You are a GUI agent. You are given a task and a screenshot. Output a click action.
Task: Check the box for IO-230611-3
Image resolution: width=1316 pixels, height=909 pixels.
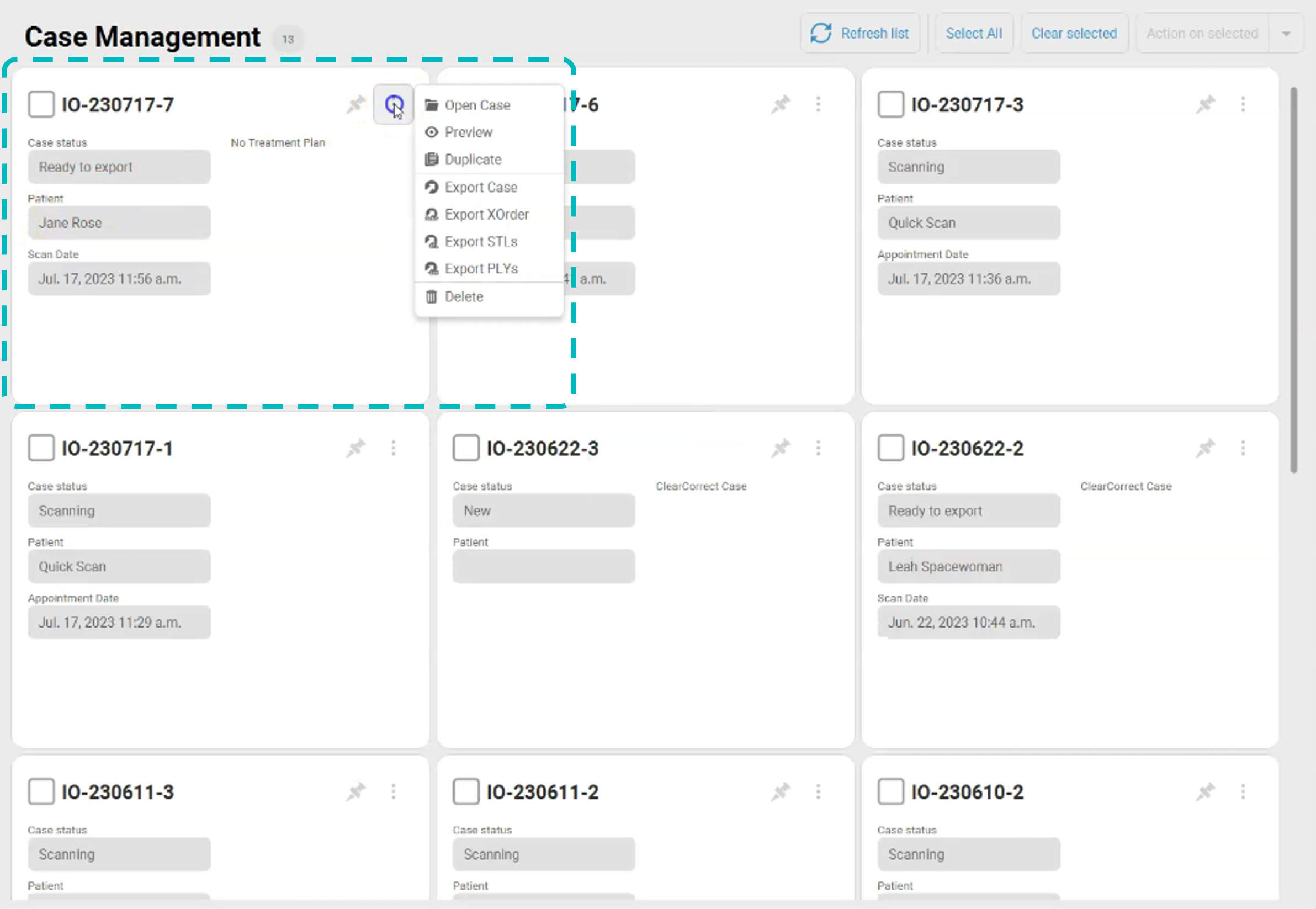click(41, 791)
